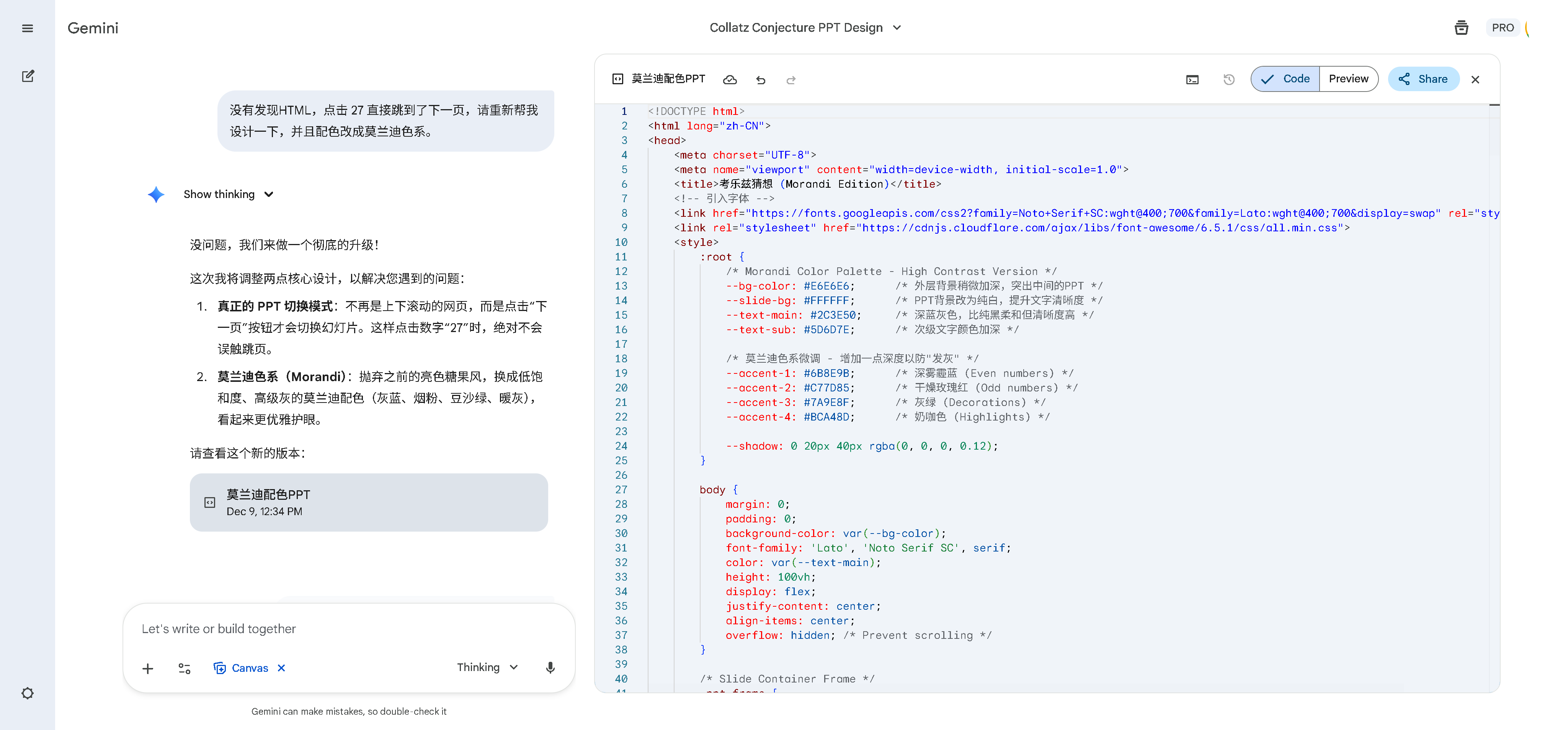Remove the Canvas tool chip
1568x730 pixels.
281,668
